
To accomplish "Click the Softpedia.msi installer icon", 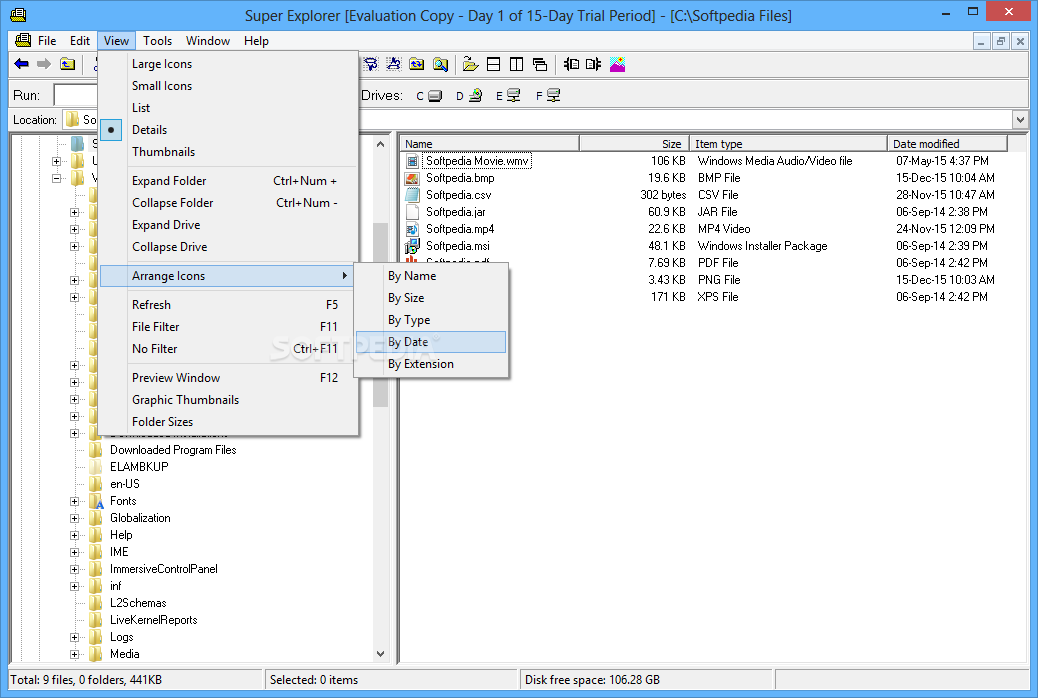I will 412,246.
